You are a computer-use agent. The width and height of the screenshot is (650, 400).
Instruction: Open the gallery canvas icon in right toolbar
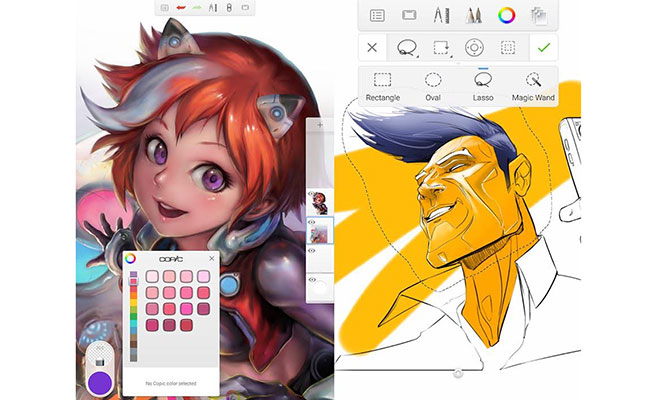(x=409, y=15)
